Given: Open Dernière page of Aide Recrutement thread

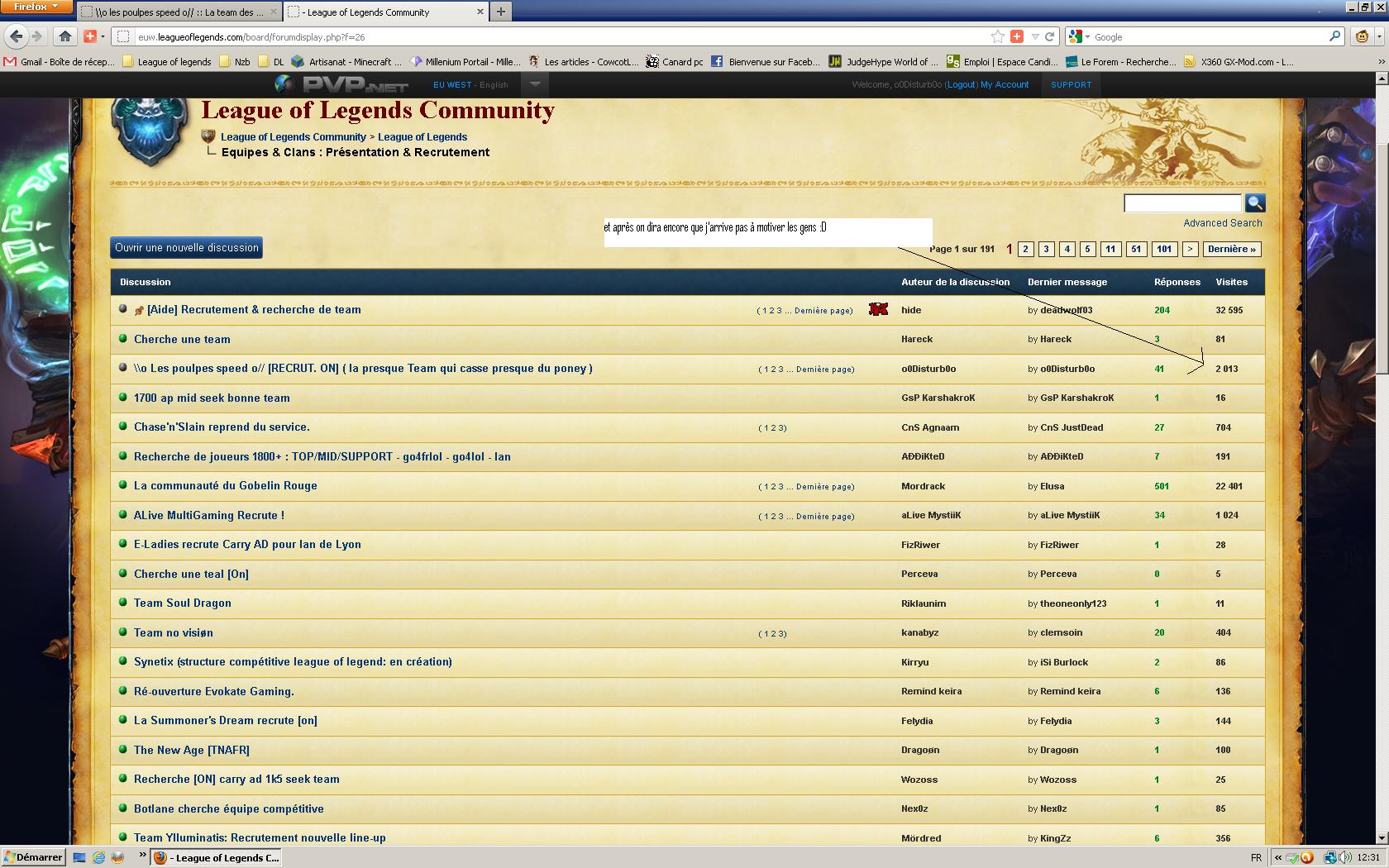Looking at the screenshot, I should 823,311.
